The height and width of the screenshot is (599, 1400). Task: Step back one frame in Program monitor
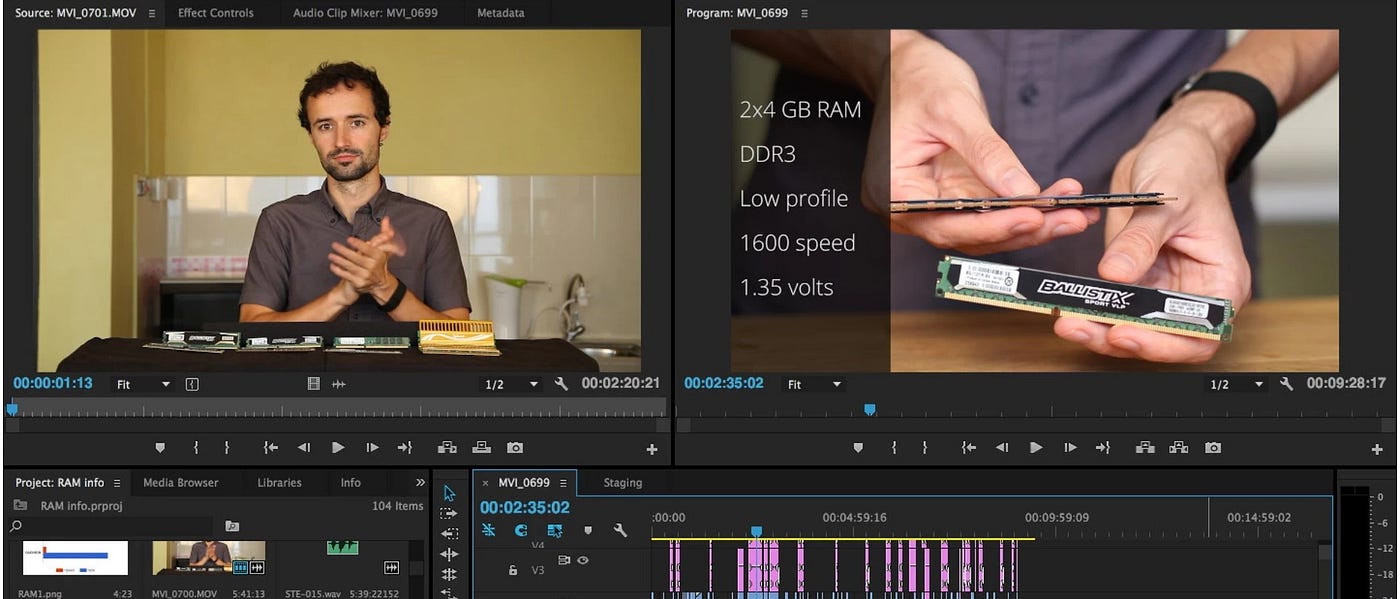click(x=1002, y=448)
